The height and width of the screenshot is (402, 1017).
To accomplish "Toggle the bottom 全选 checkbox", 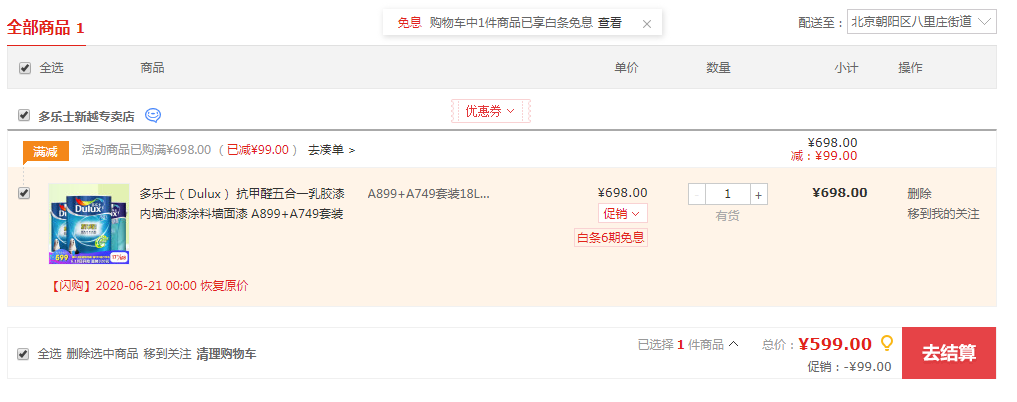I will coord(23,354).
